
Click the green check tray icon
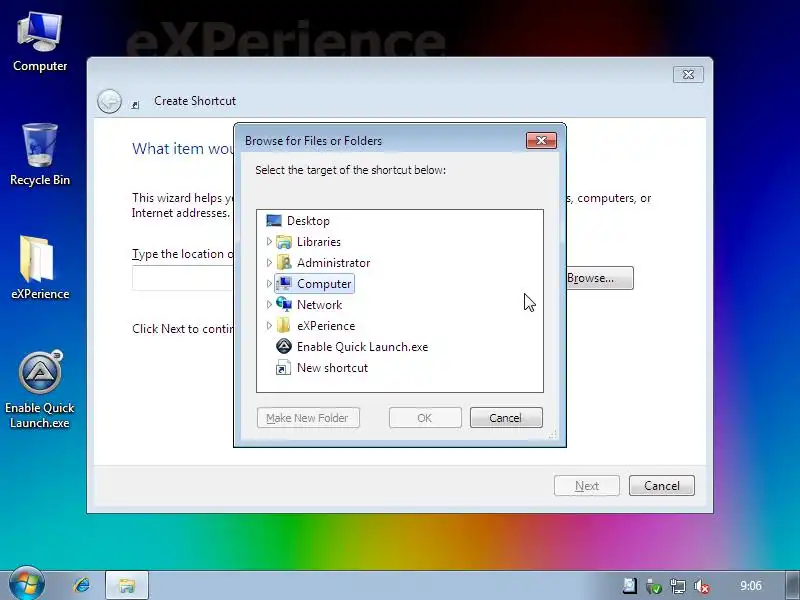click(654, 586)
